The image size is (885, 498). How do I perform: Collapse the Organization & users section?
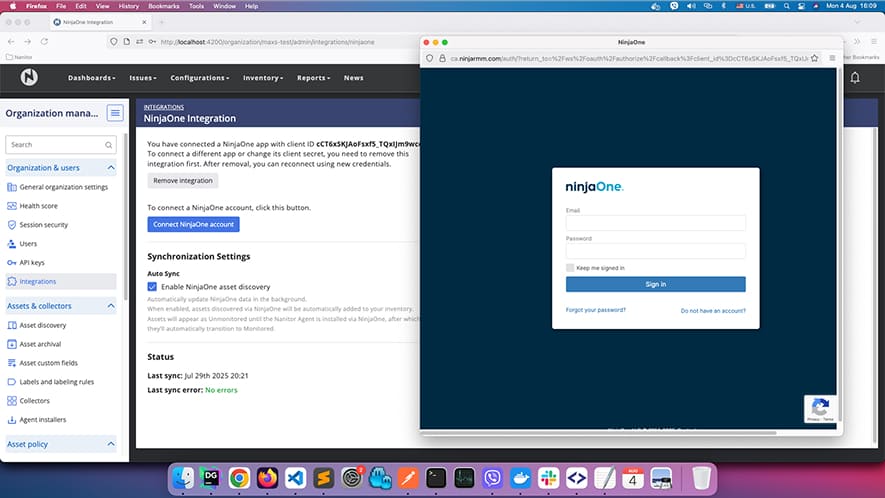[110, 167]
